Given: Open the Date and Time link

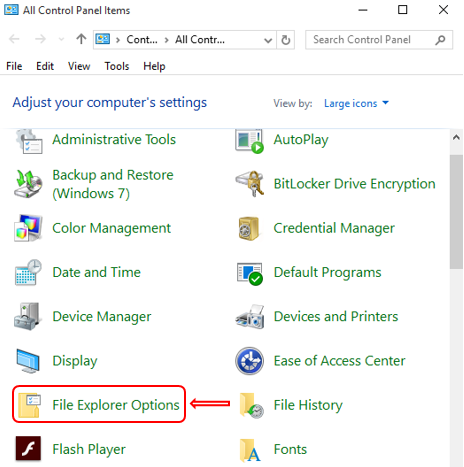Looking at the screenshot, I should point(97,272).
